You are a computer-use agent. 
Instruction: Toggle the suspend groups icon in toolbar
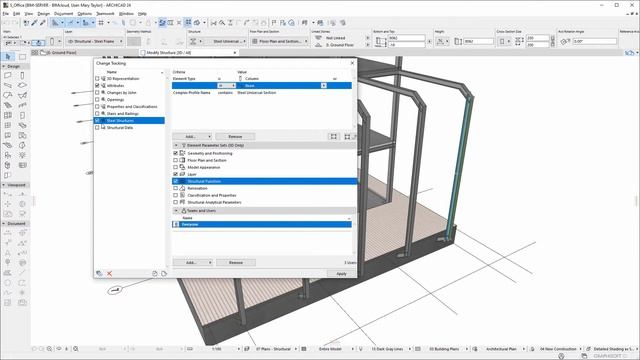[188, 23]
